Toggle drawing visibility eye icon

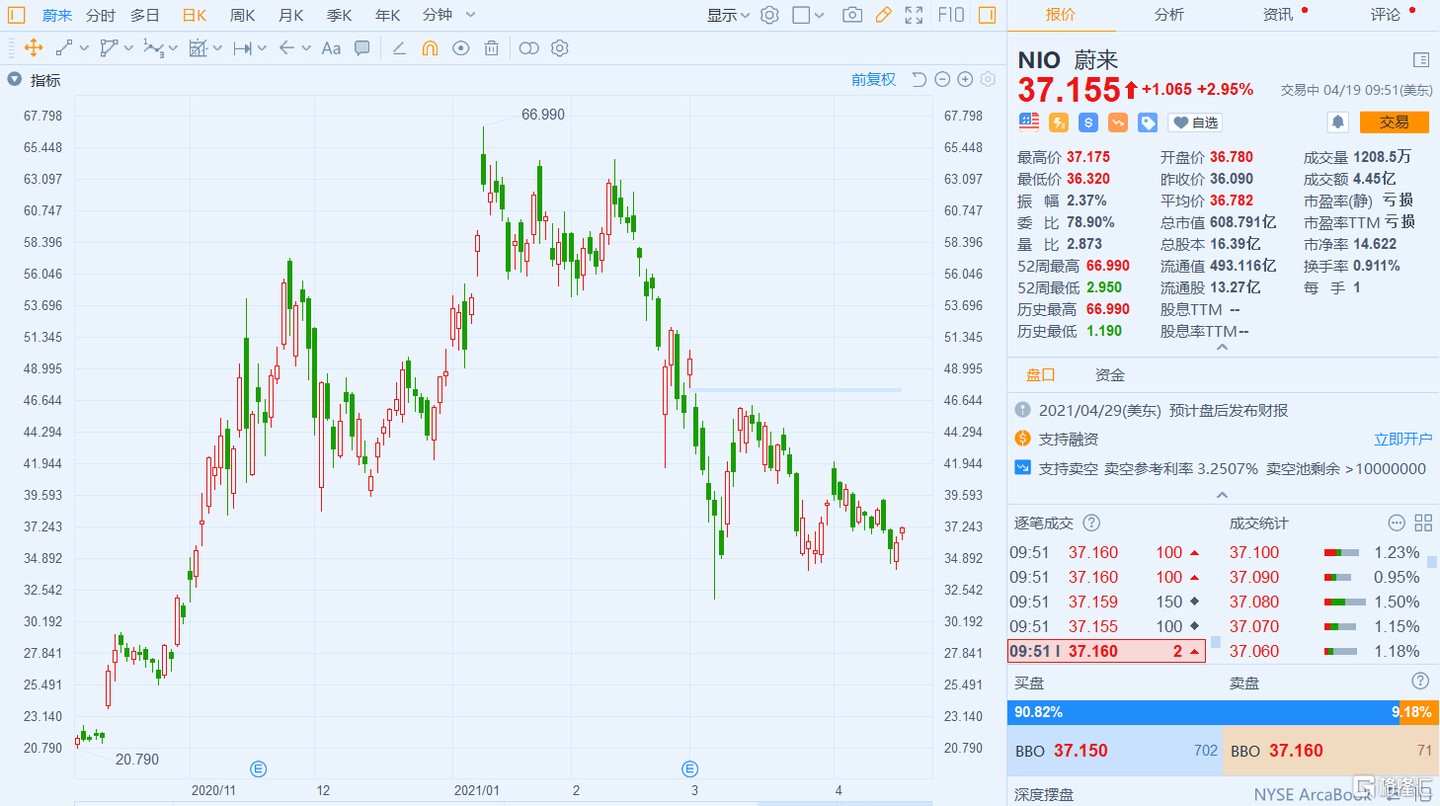coord(460,48)
